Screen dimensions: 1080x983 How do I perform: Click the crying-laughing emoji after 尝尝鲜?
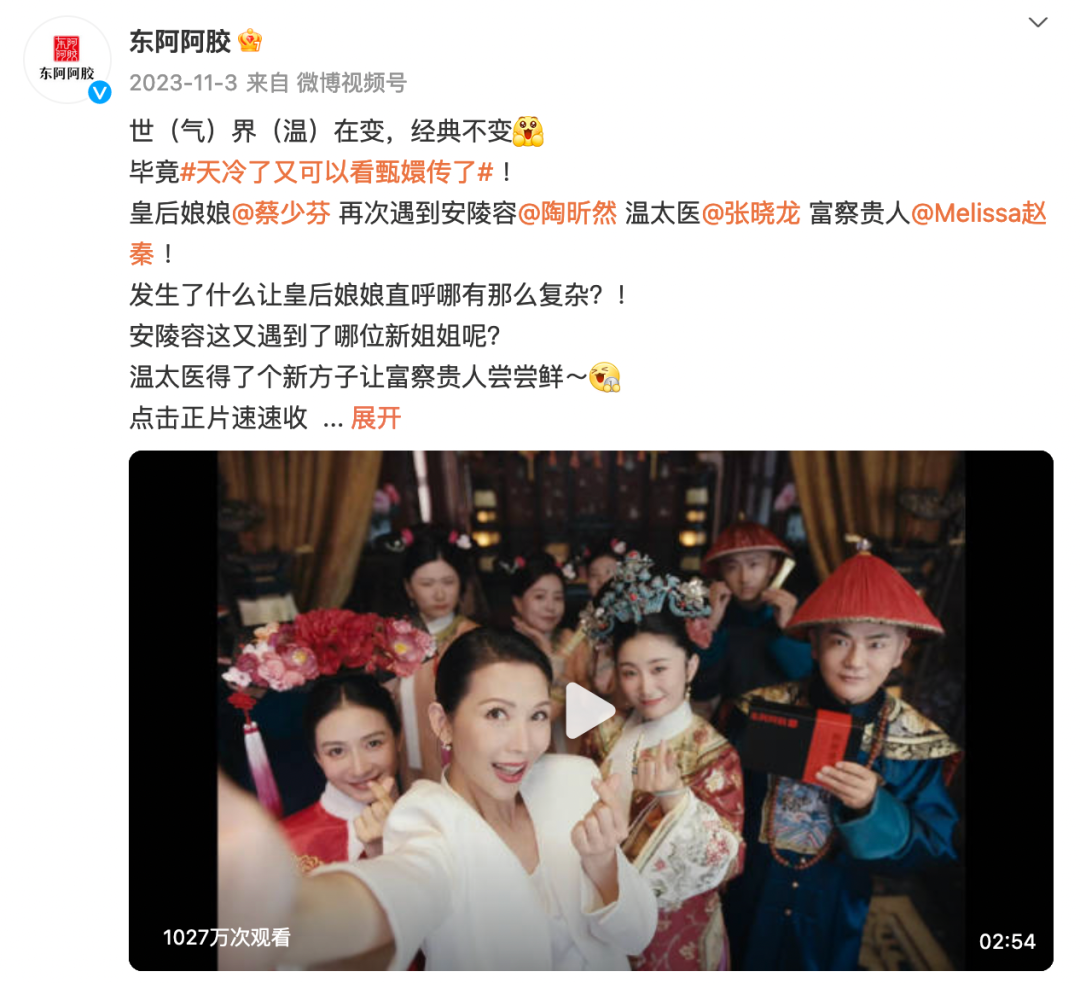pos(605,377)
